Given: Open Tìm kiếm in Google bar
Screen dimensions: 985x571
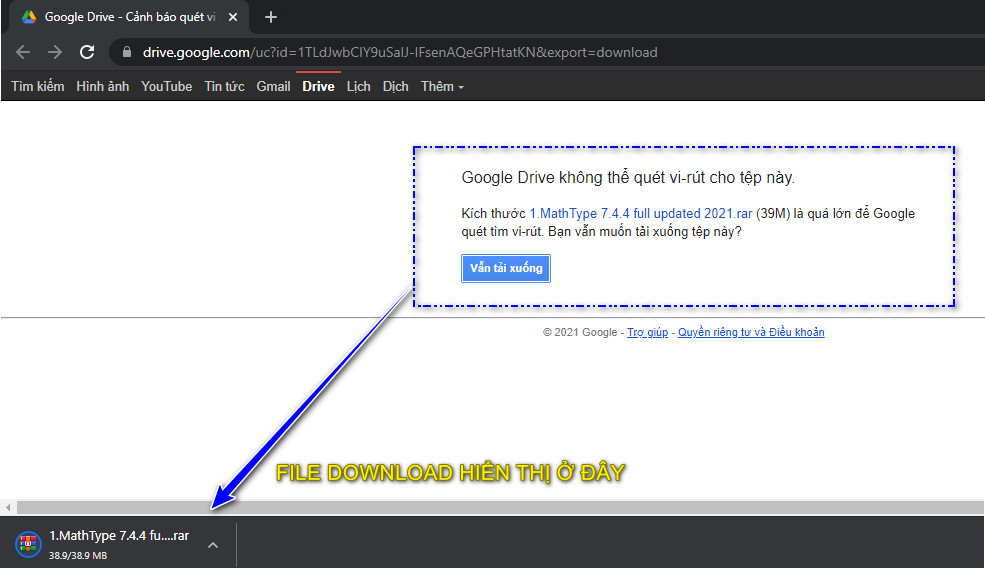Looking at the screenshot, I should [38, 87].
